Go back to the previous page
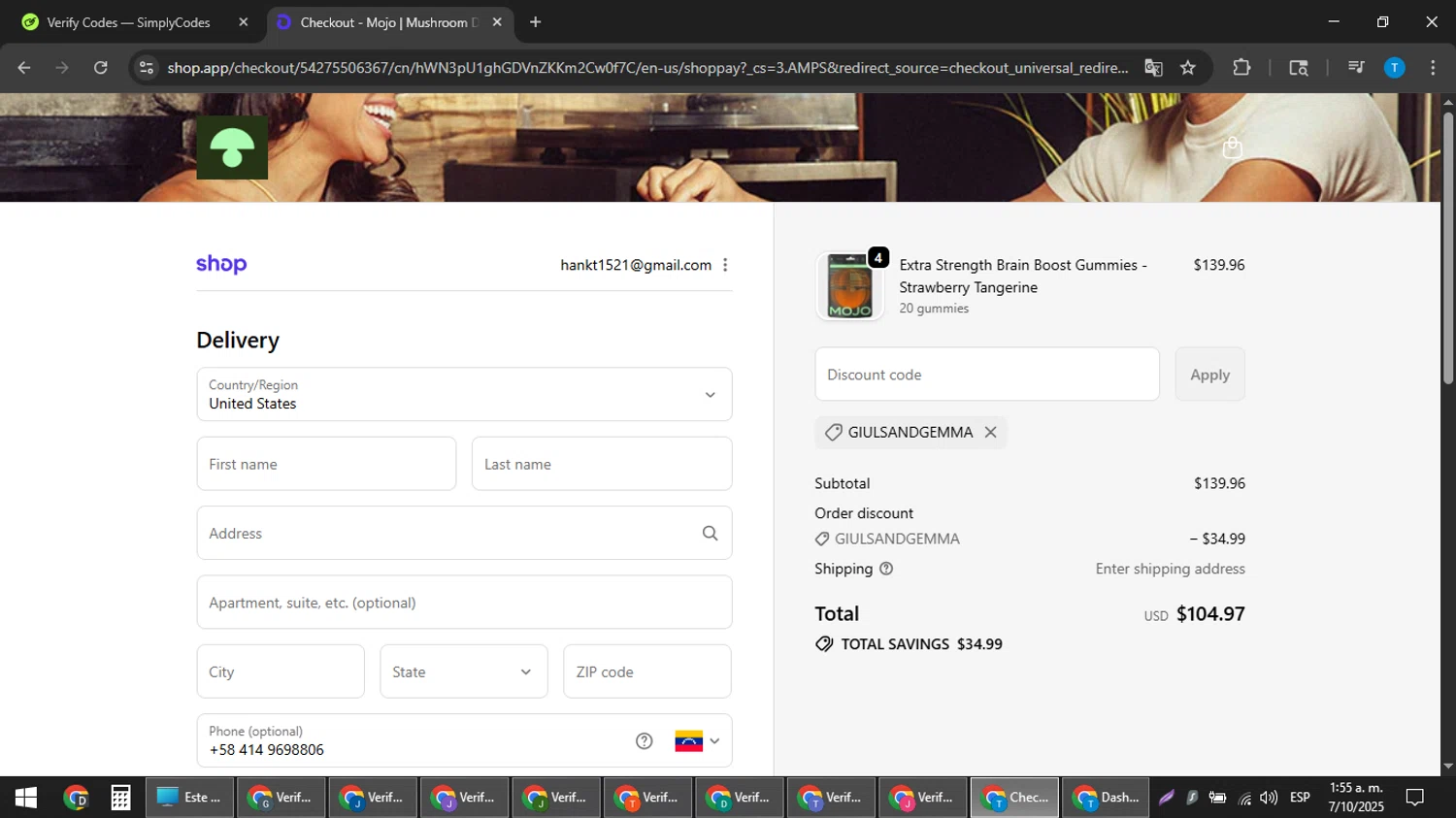Image resolution: width=1456 pixels, height=818 pixels. click(24, 68)
